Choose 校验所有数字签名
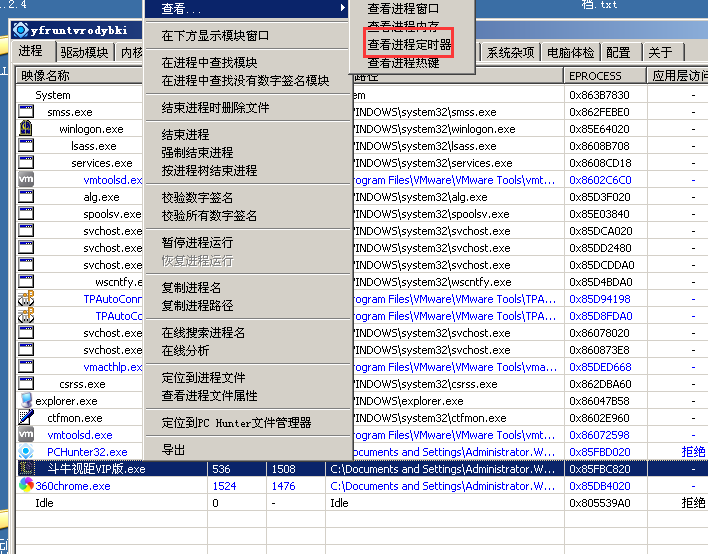The width and height of the screenshot is (708, 554). [209, 216]
